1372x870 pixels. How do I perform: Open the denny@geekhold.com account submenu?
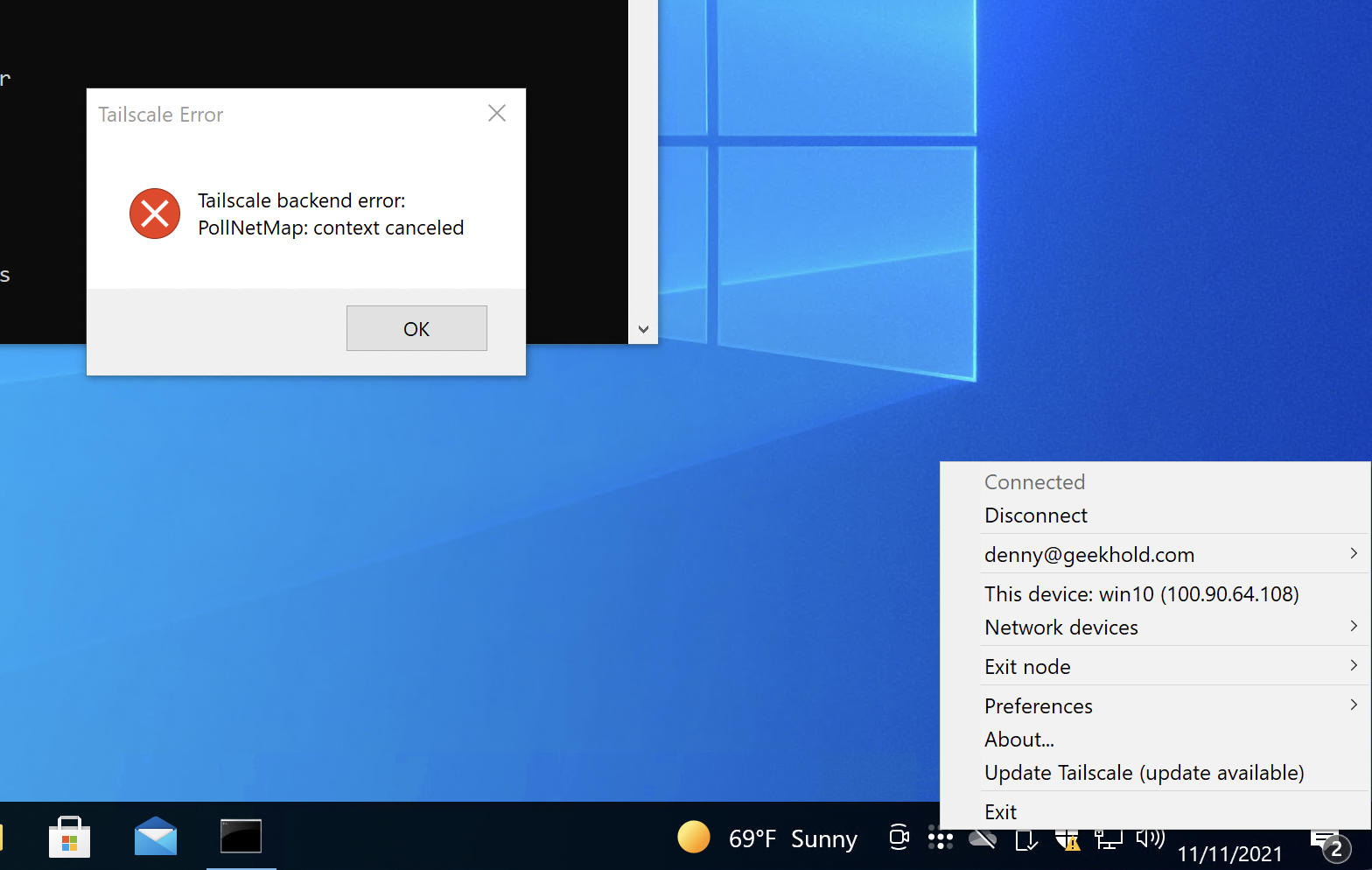click(1156, 555)
